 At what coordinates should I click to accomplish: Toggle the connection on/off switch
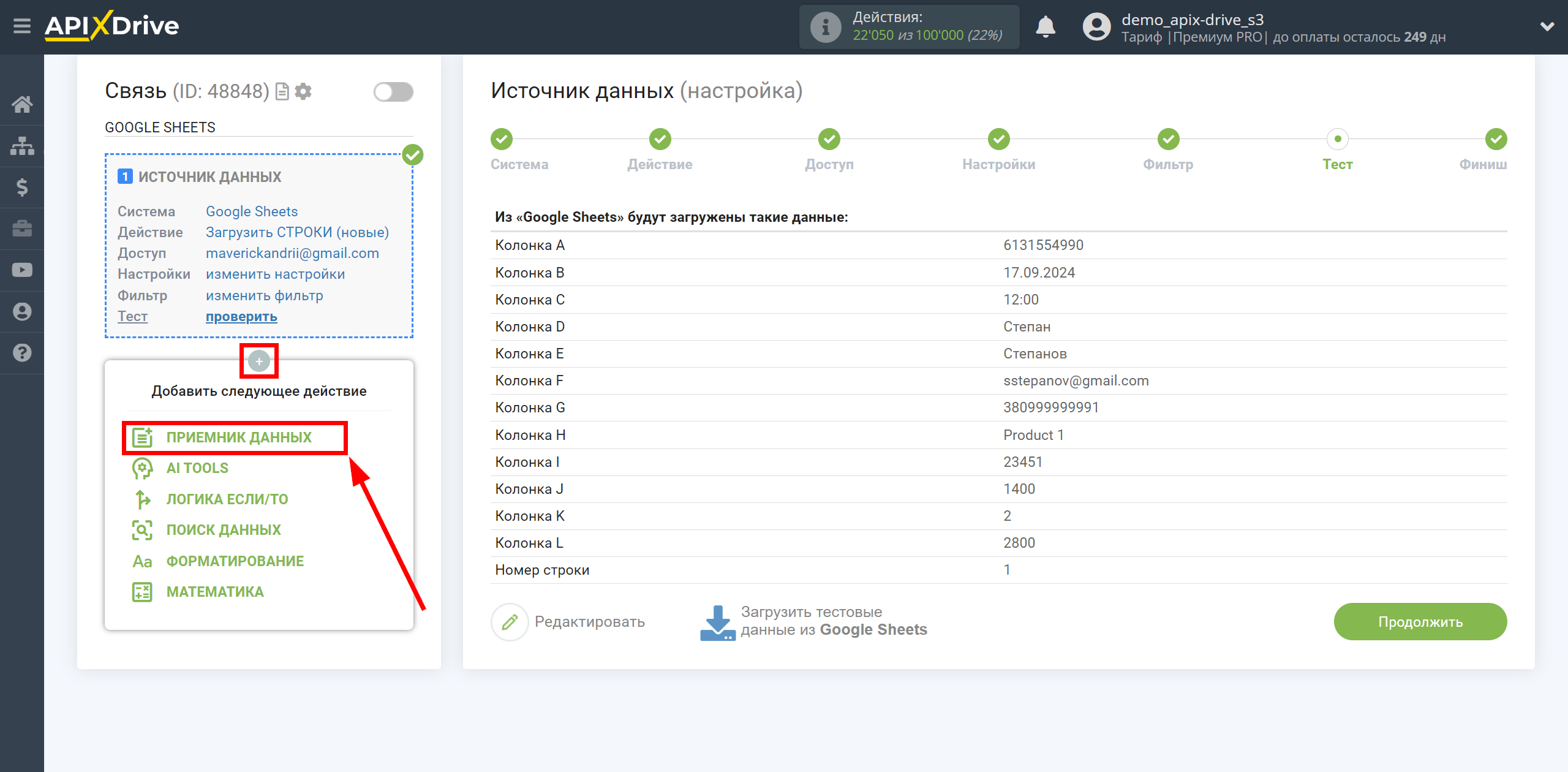(393, 92)
